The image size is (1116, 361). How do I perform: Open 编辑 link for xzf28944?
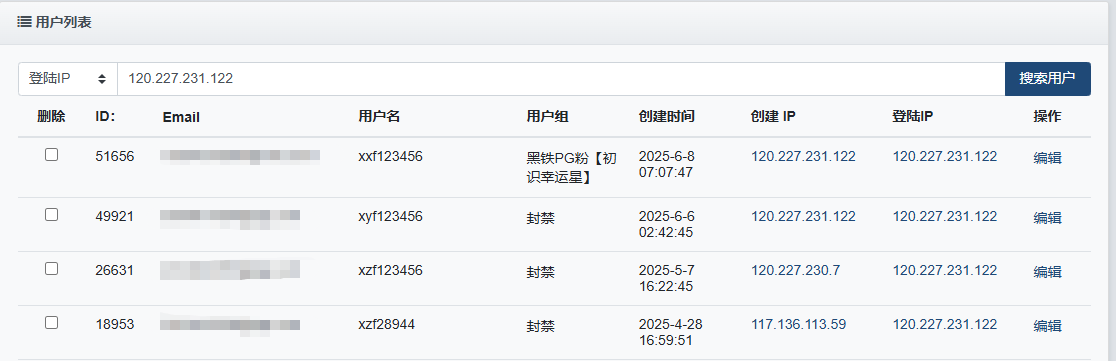pyautogui.click(x=1047, y=326)
